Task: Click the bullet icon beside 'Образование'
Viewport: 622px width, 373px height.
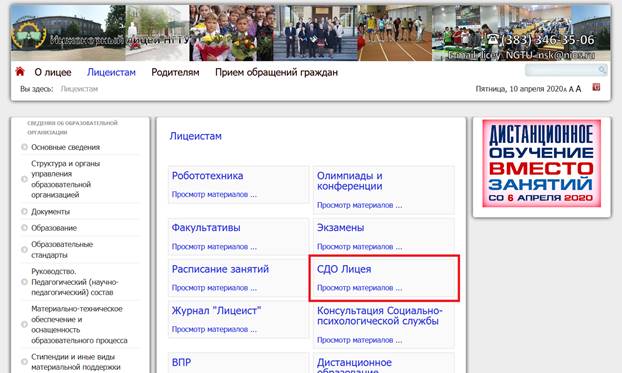Action: [x=24, y=228]
